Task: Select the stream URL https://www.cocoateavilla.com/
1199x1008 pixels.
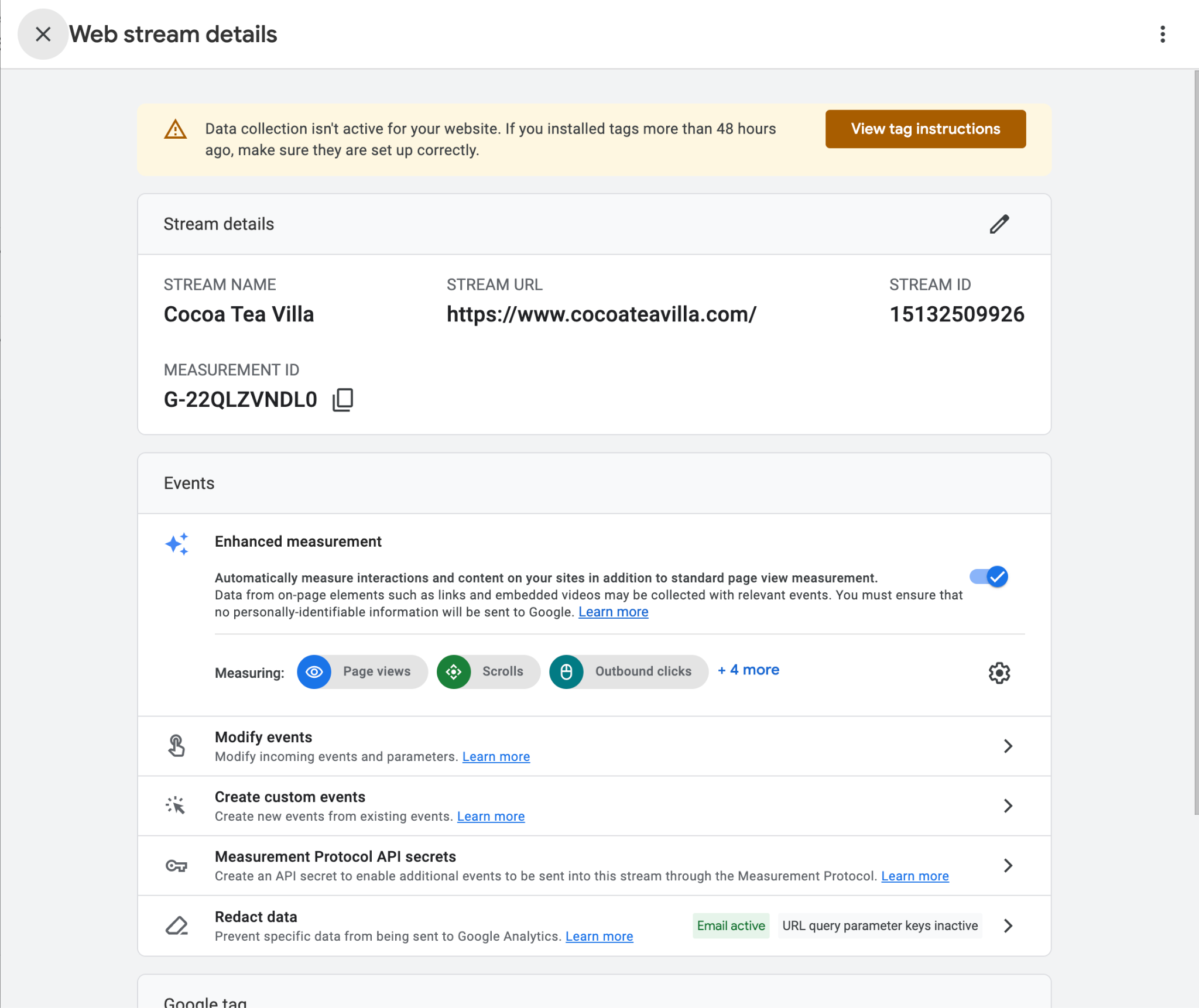Action: point(601,314)
